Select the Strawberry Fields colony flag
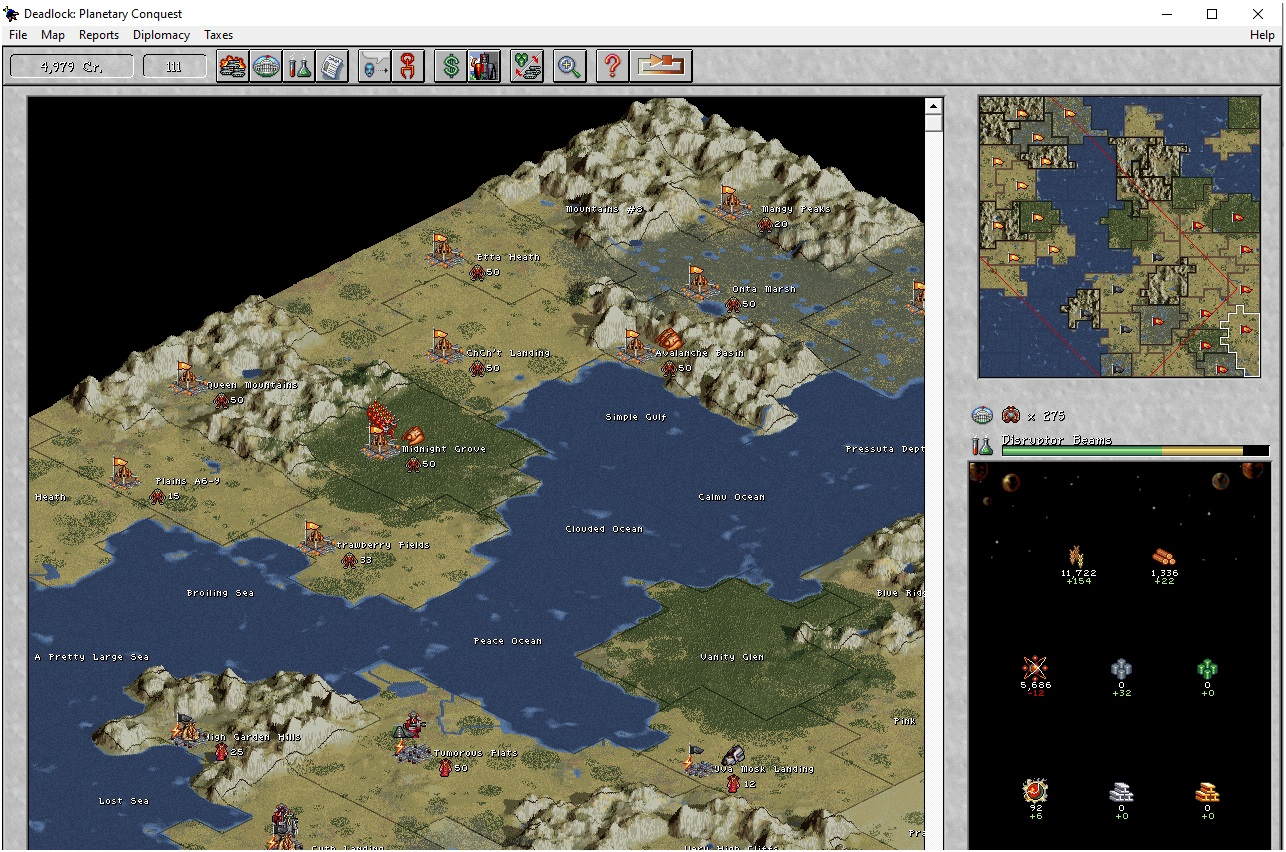This screenshot has height=852, width=1286. [x=314, y=538]
